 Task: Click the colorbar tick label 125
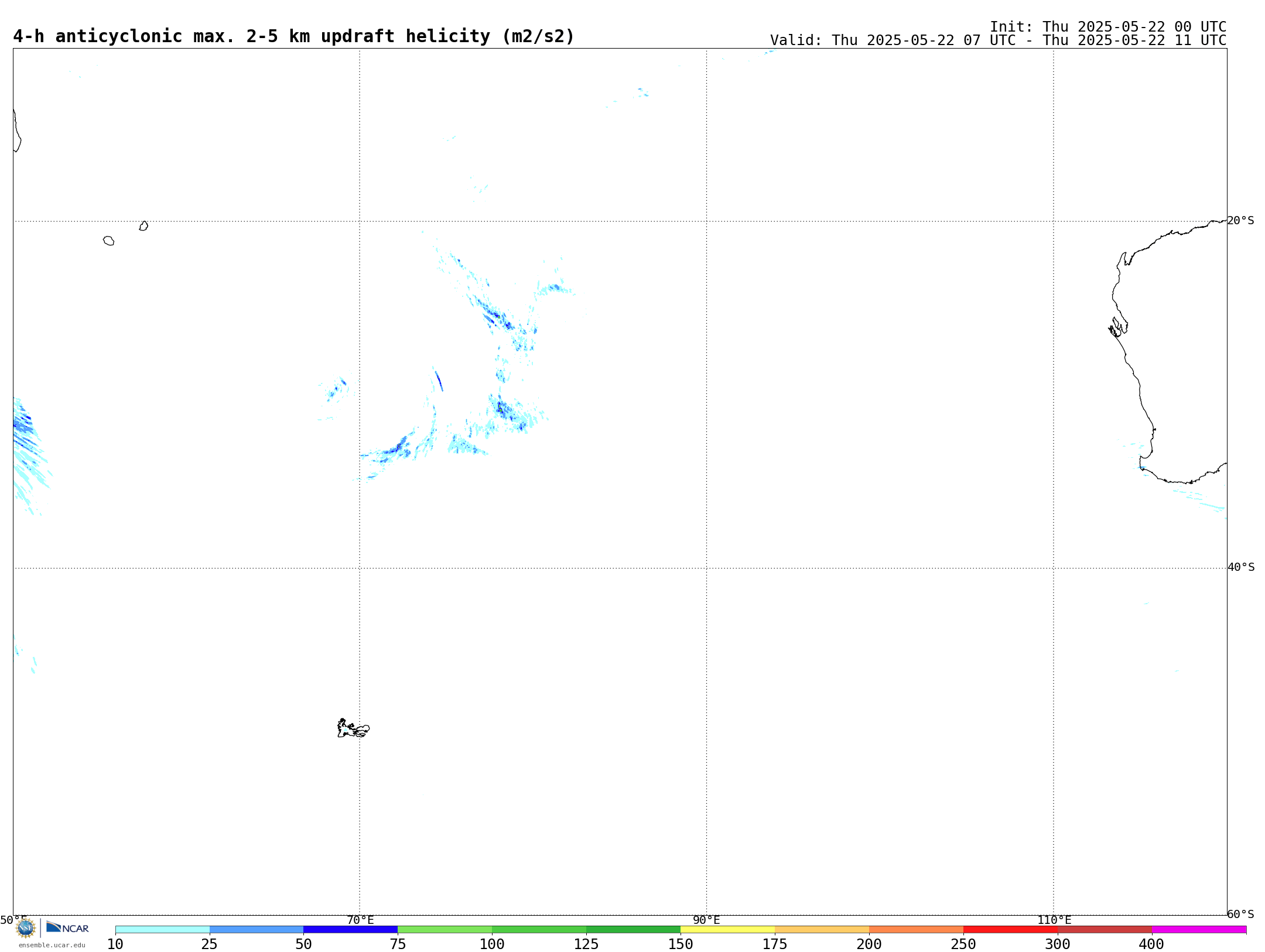pyautogui.click(x=586, y=944)
